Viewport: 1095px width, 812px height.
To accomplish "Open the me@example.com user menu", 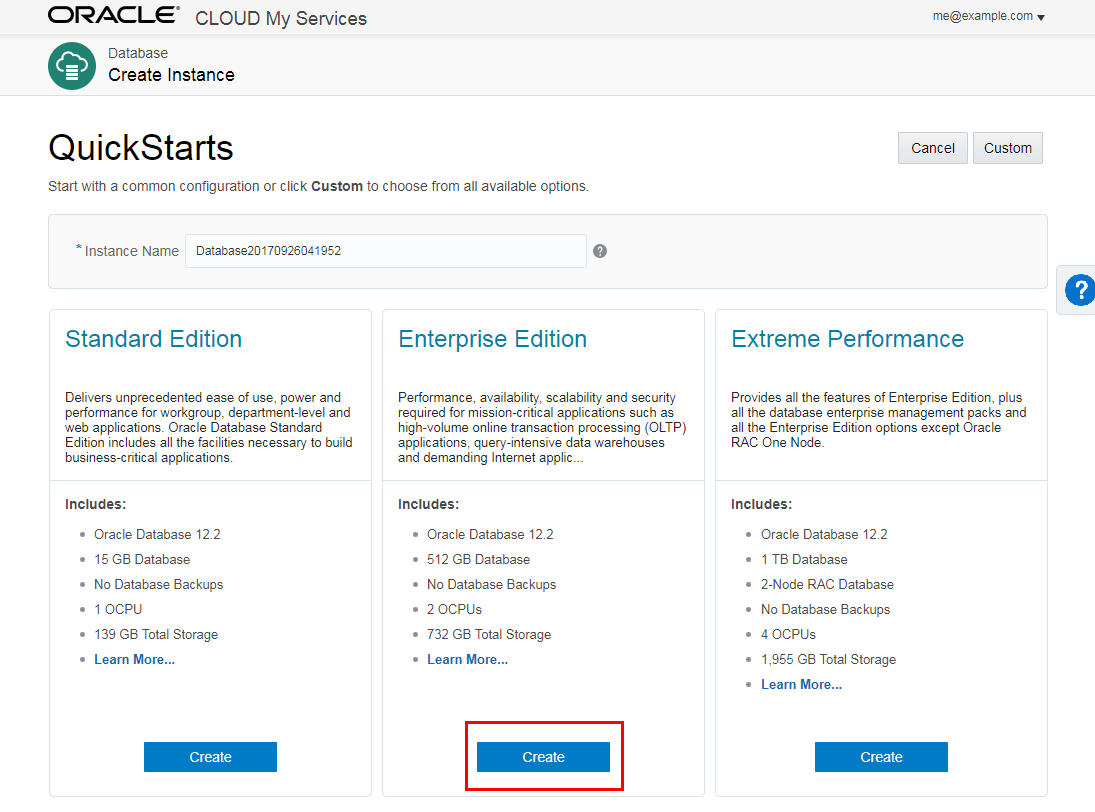I will coord(988,17).
